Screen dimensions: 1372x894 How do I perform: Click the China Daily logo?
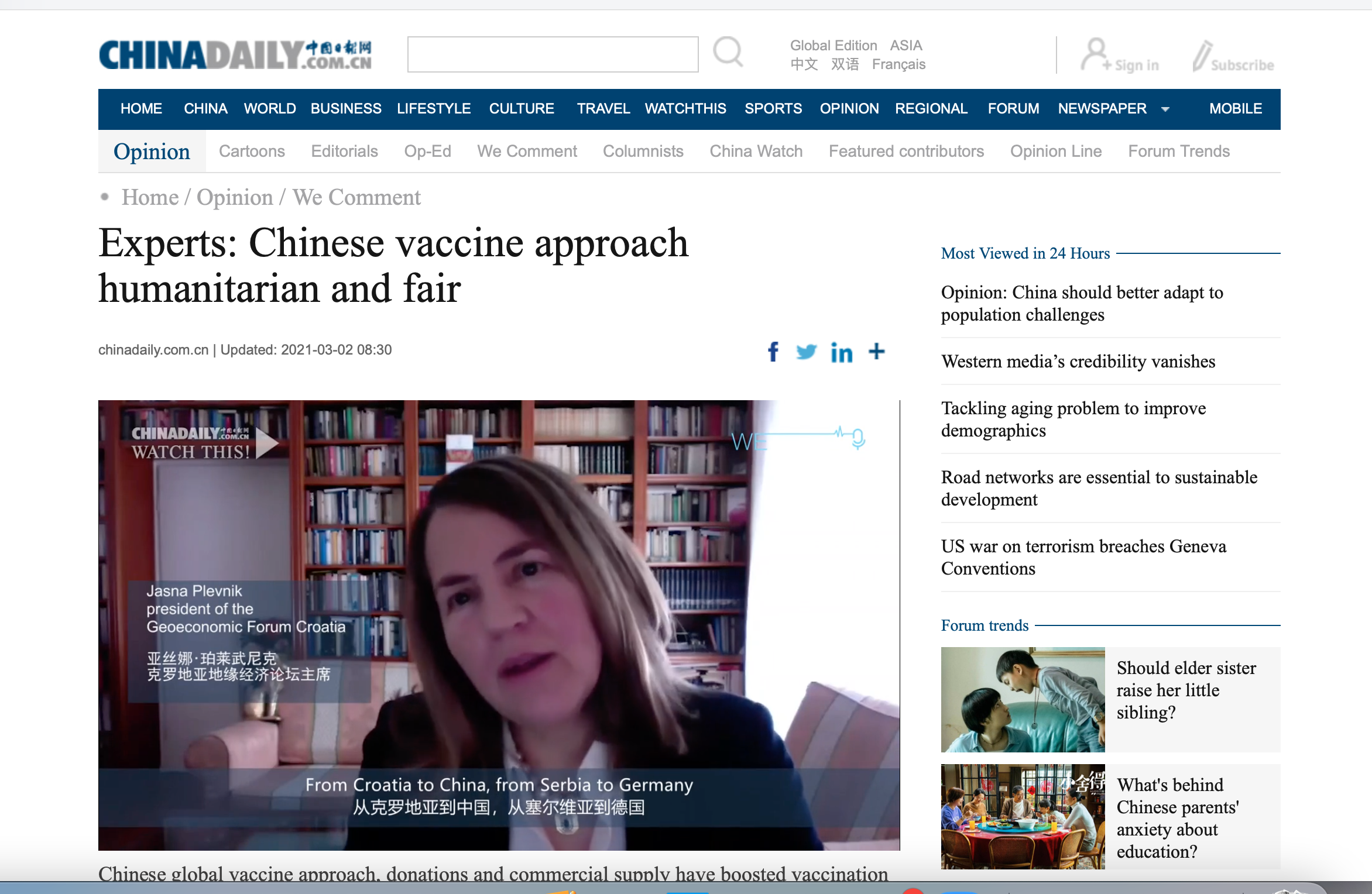coord(235,54)
